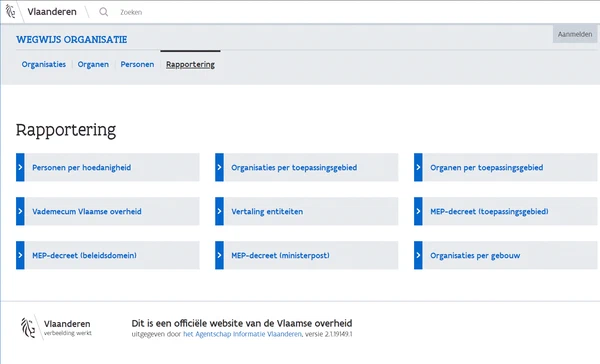The height and width of the screenshot is (364, 600).
Task: Open MEP-decreet (beleidsdomein) report
Action: click(108, 255)
